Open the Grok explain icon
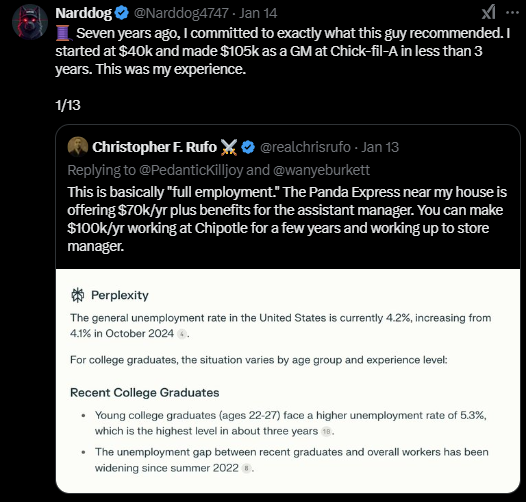This screenshot has width=526, height=502. [x=488, y=12]
